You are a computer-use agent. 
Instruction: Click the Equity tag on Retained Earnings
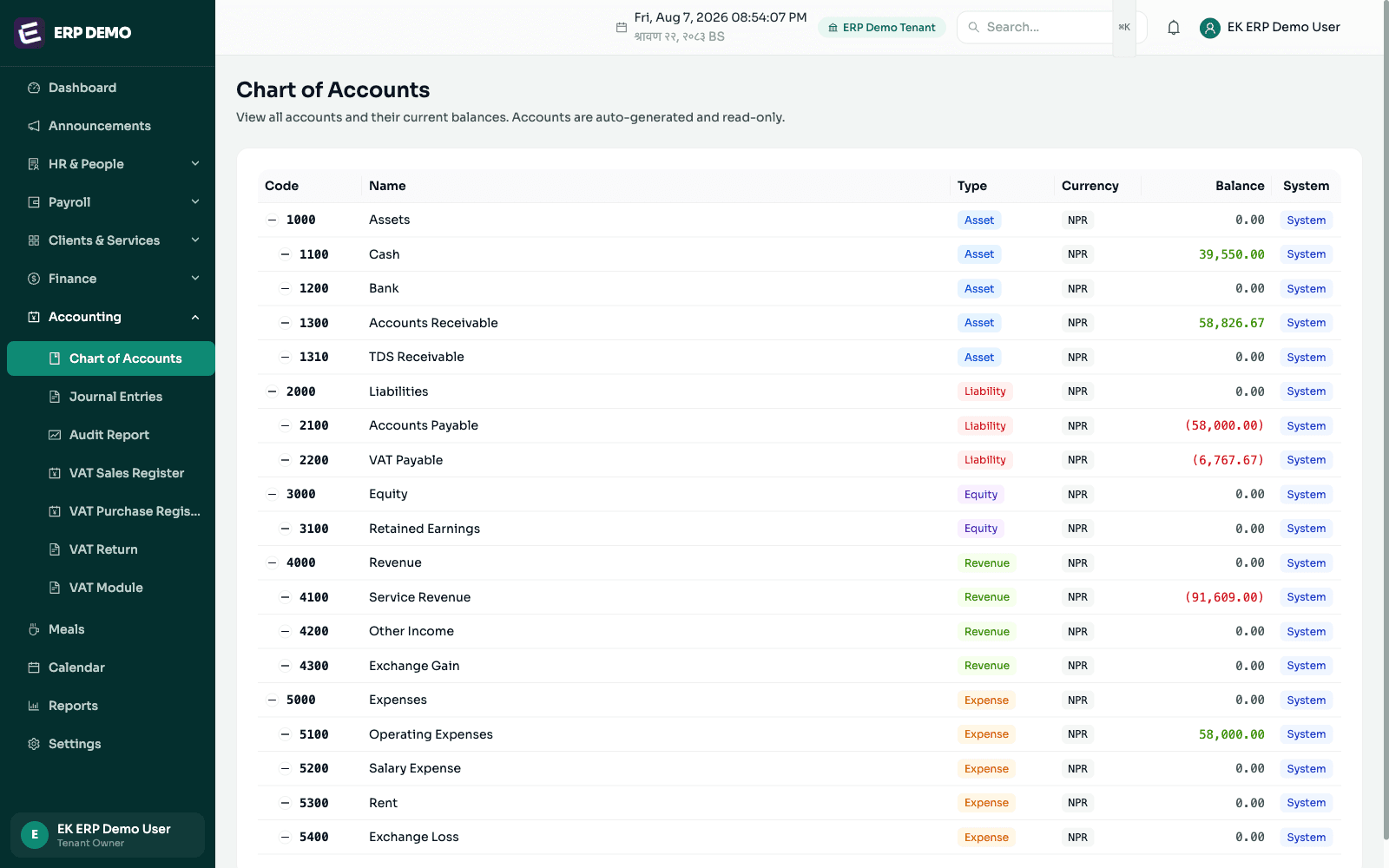pos(981,529)
